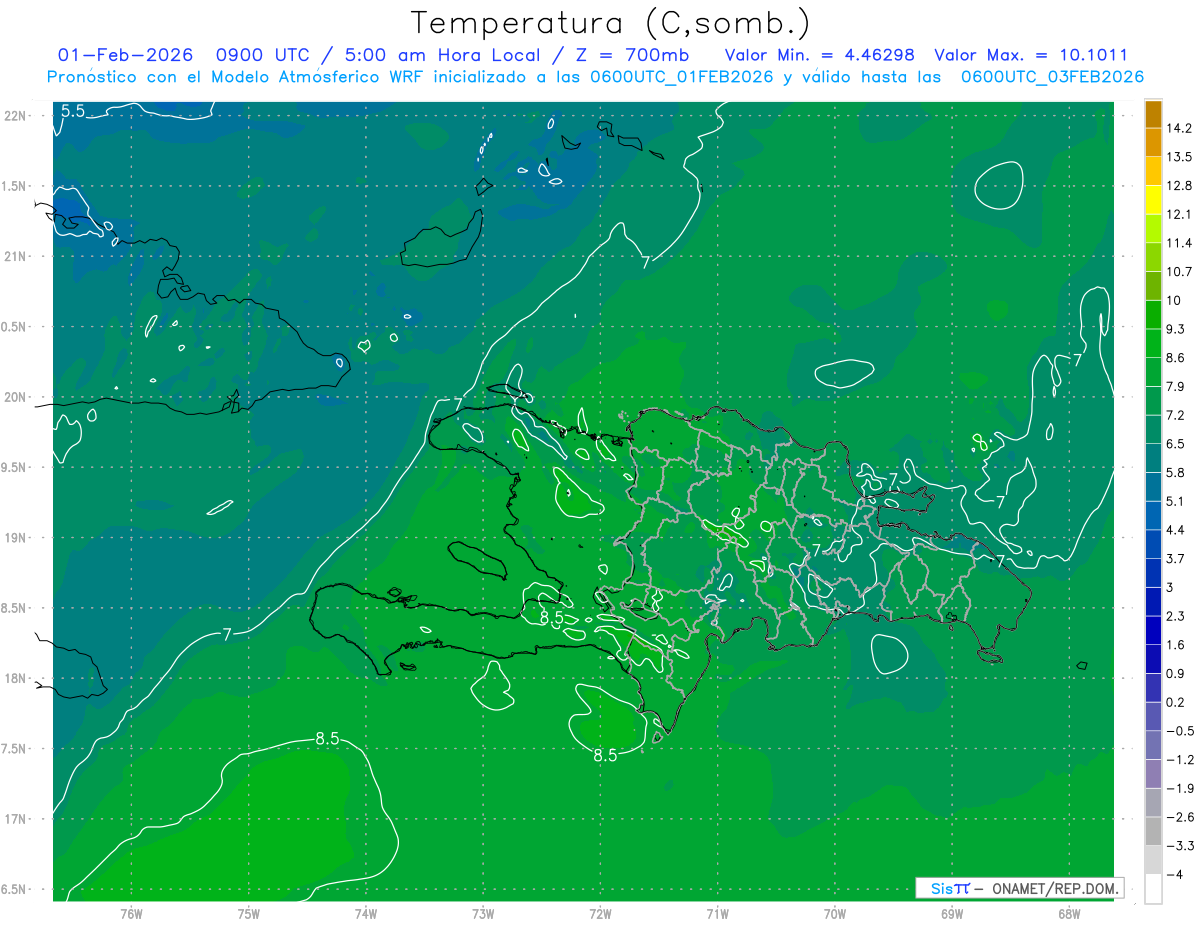
Task: Click the '21N' latitude label
Action: (x=14, y=257)
